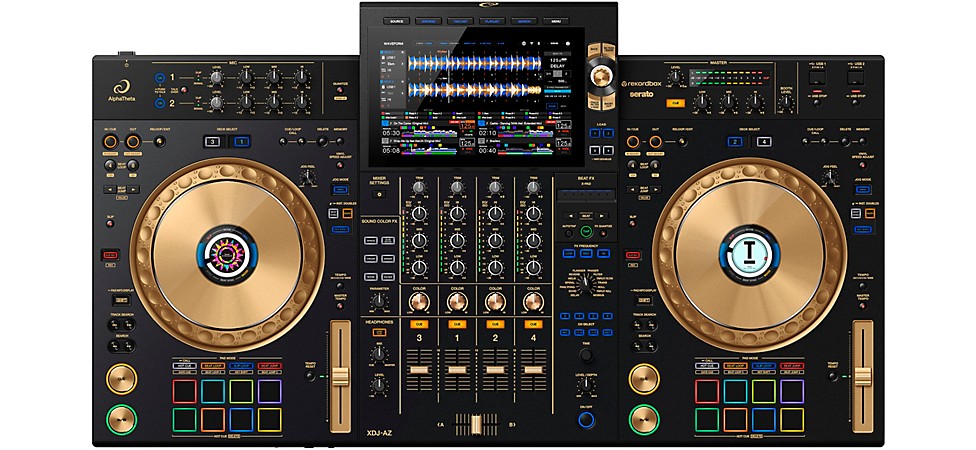Click the Beat FX LEVEL/DEPTH knob

(585, 385)
